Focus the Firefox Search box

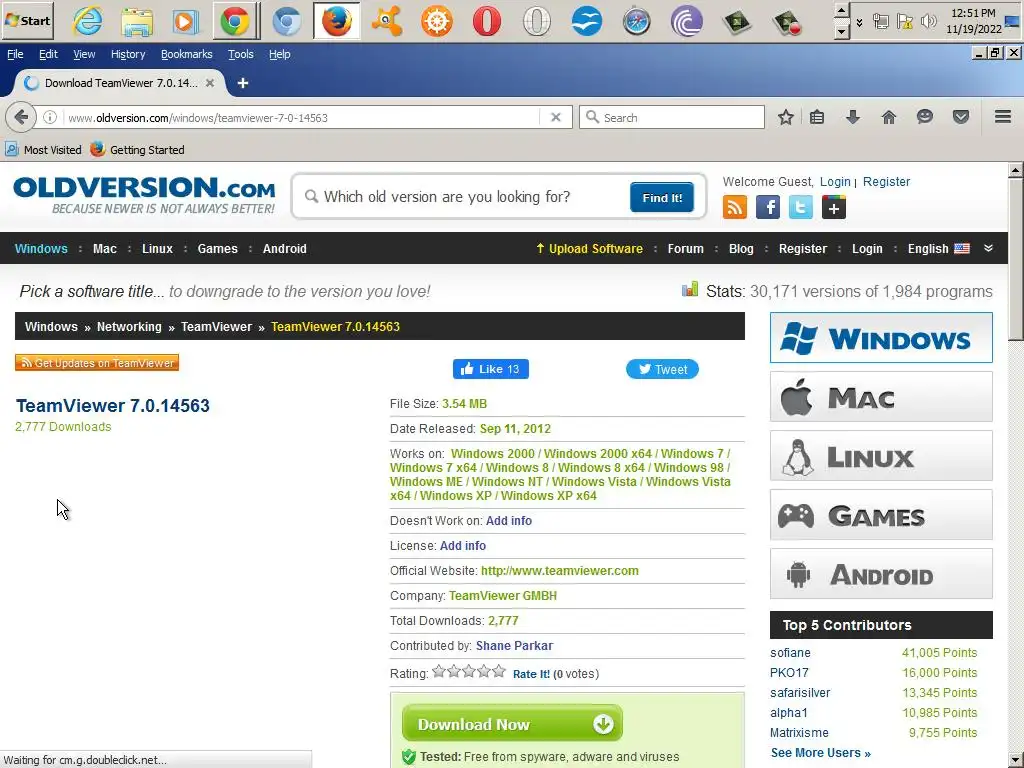click(671, 118)
